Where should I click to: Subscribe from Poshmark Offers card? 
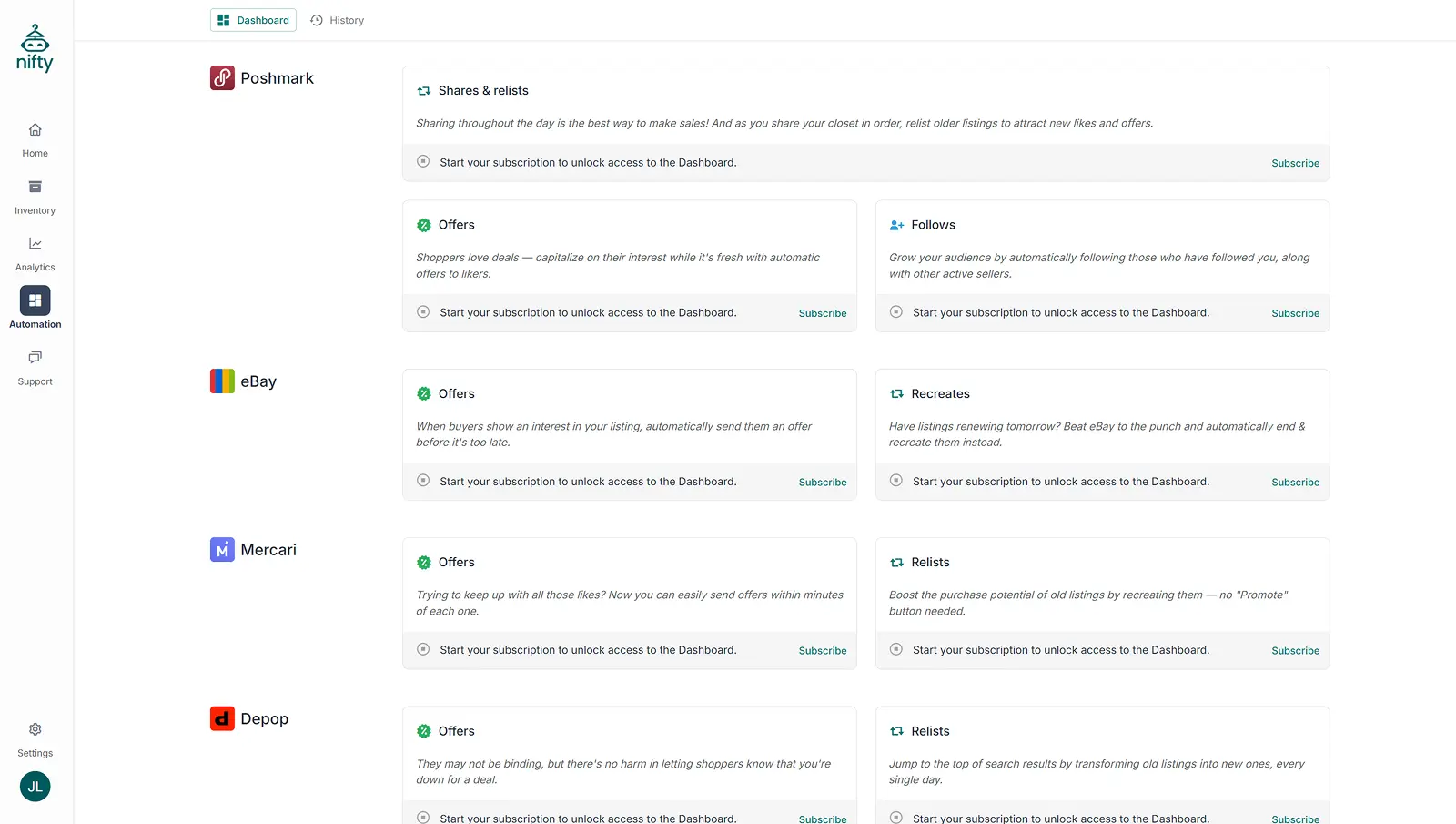coord(823,313)
